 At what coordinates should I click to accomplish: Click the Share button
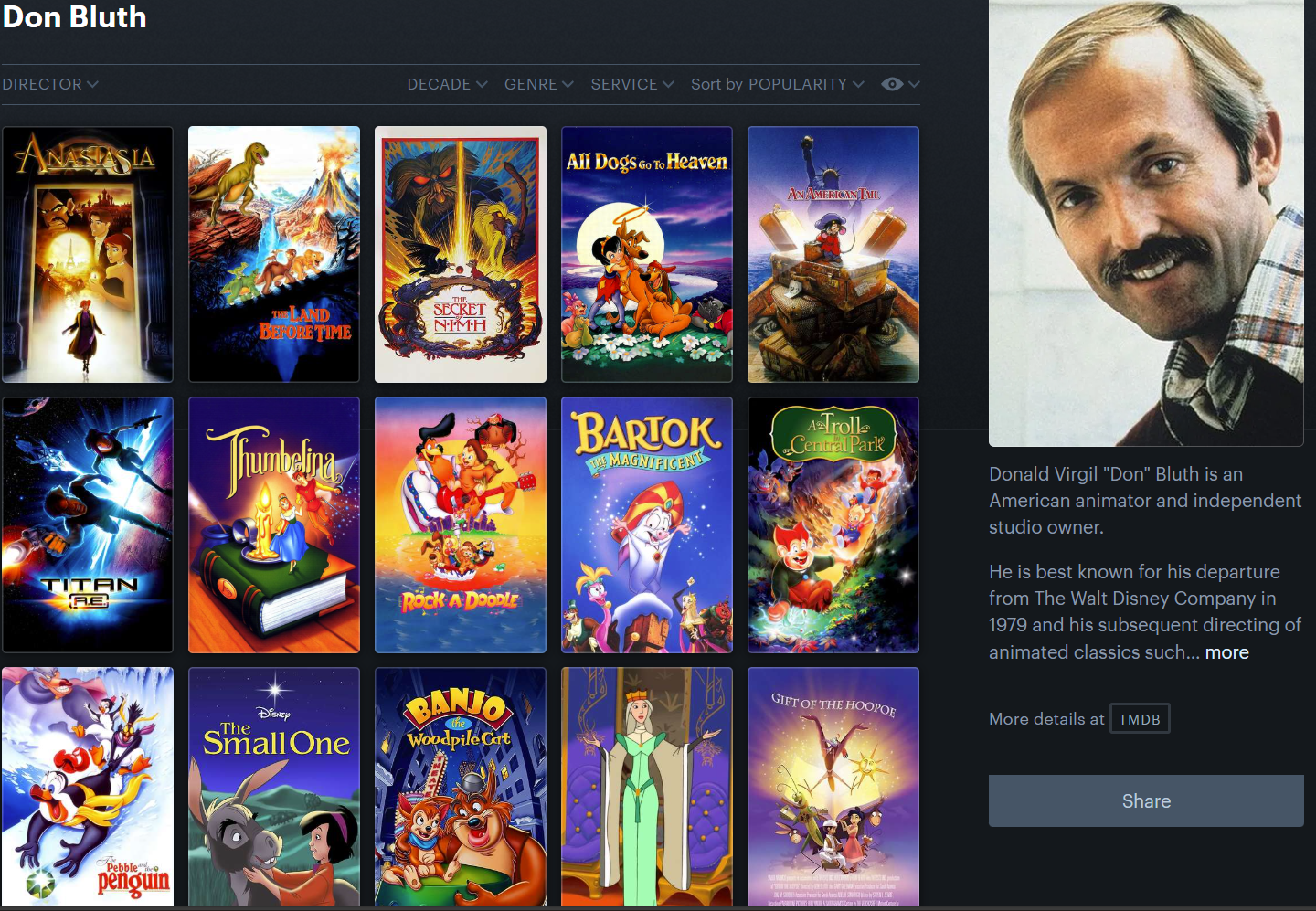point(1146,801)
